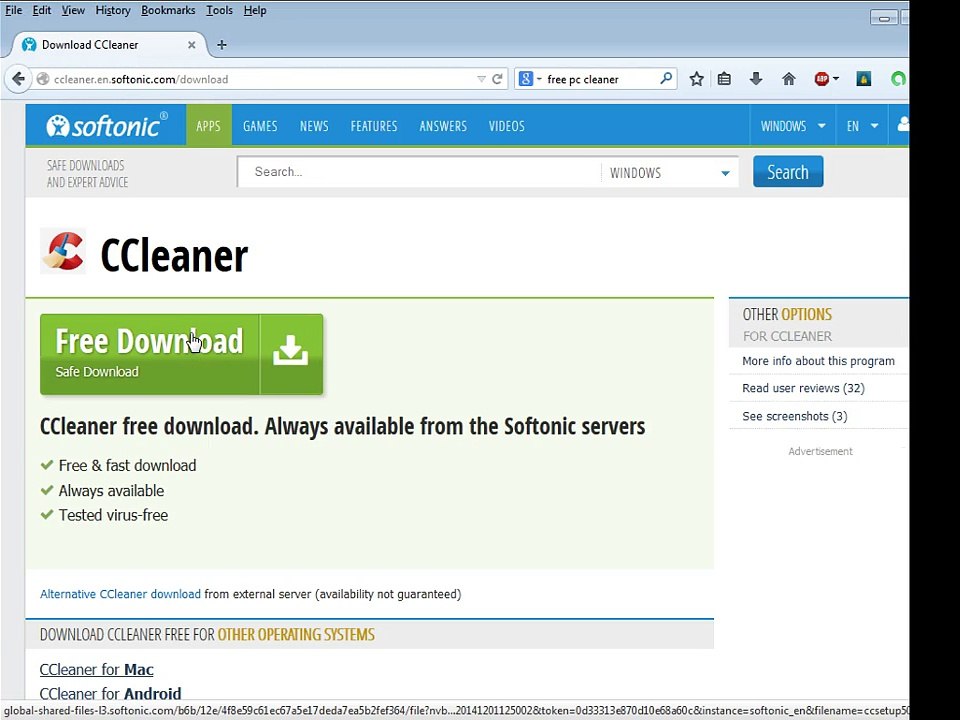Screen dimensions: 960x720
Task: Minimize the browser window
Action: pos(884,18)
